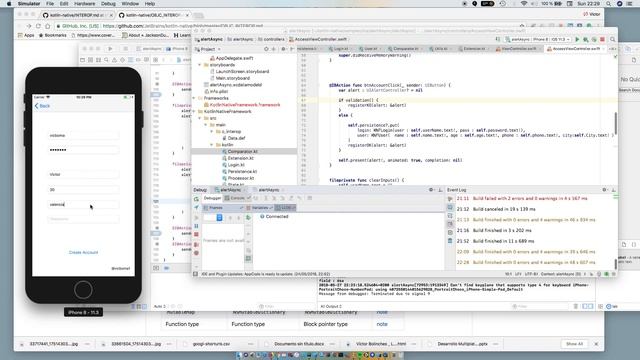Image resolution: width=640 pixels, height=360 pixels.
Task: Select Persistence.kt in the project tree
Action: click(242, 172)
